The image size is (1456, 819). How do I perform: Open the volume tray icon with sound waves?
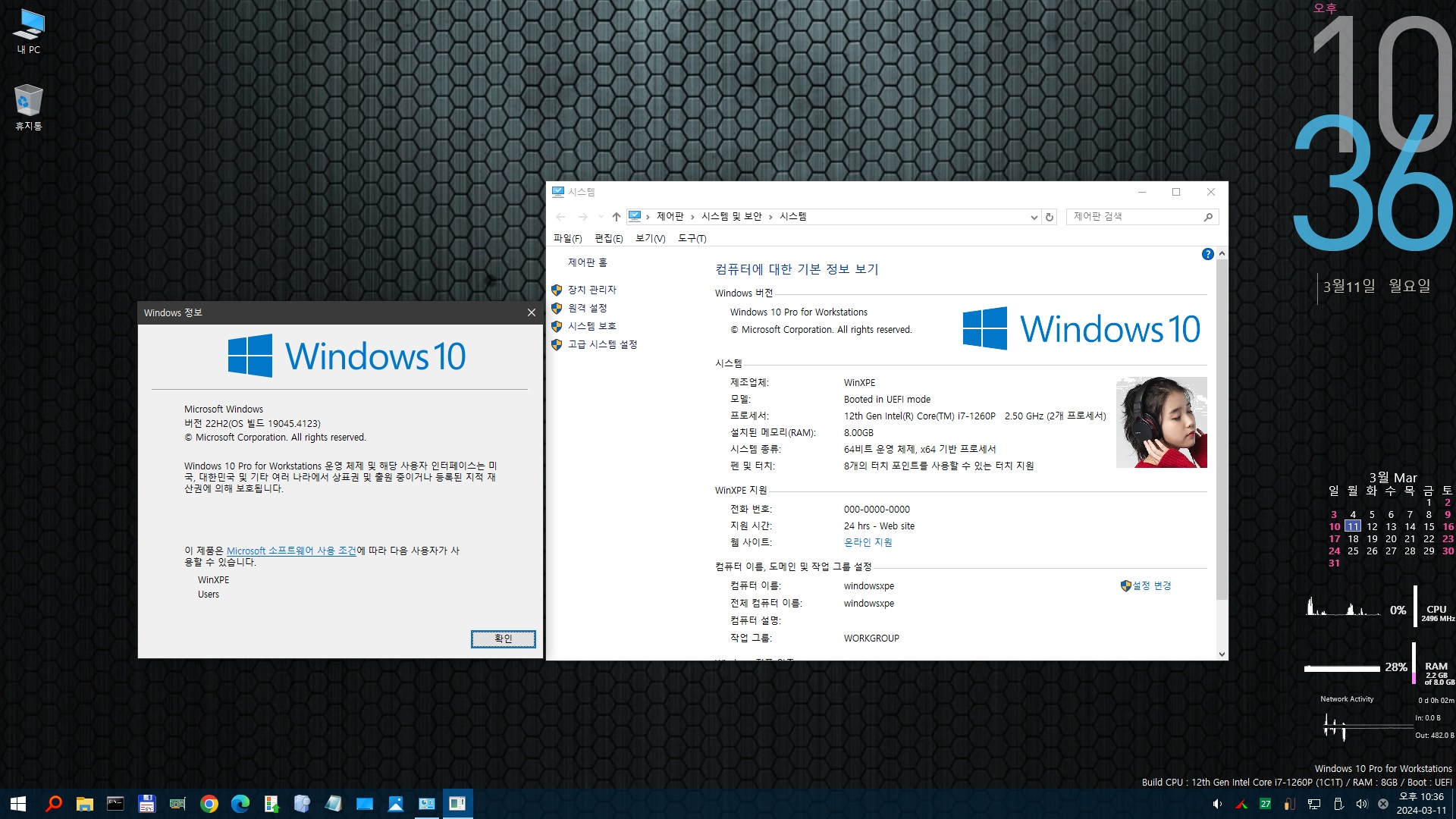(x=1361, y=804)
